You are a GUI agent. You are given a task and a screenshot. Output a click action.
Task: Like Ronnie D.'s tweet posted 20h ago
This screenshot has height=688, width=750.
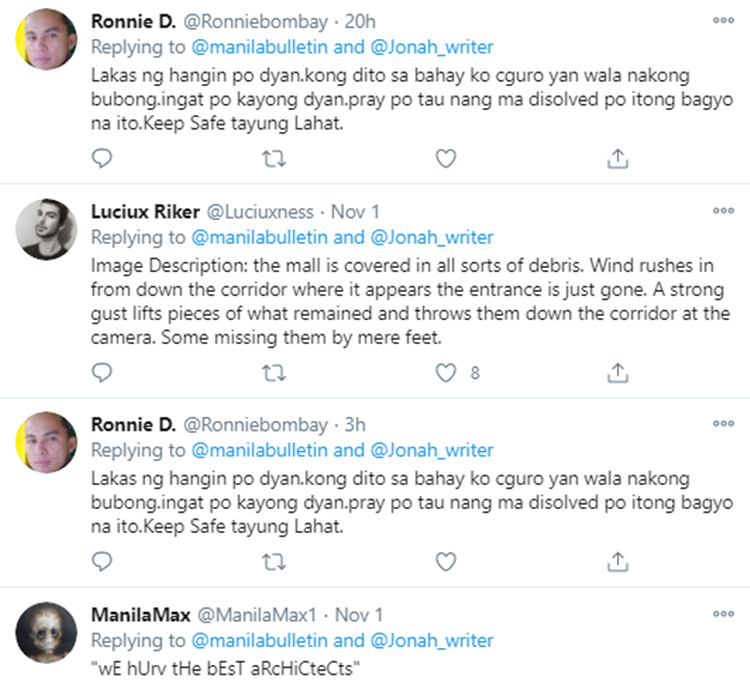(x=446, y=158)
